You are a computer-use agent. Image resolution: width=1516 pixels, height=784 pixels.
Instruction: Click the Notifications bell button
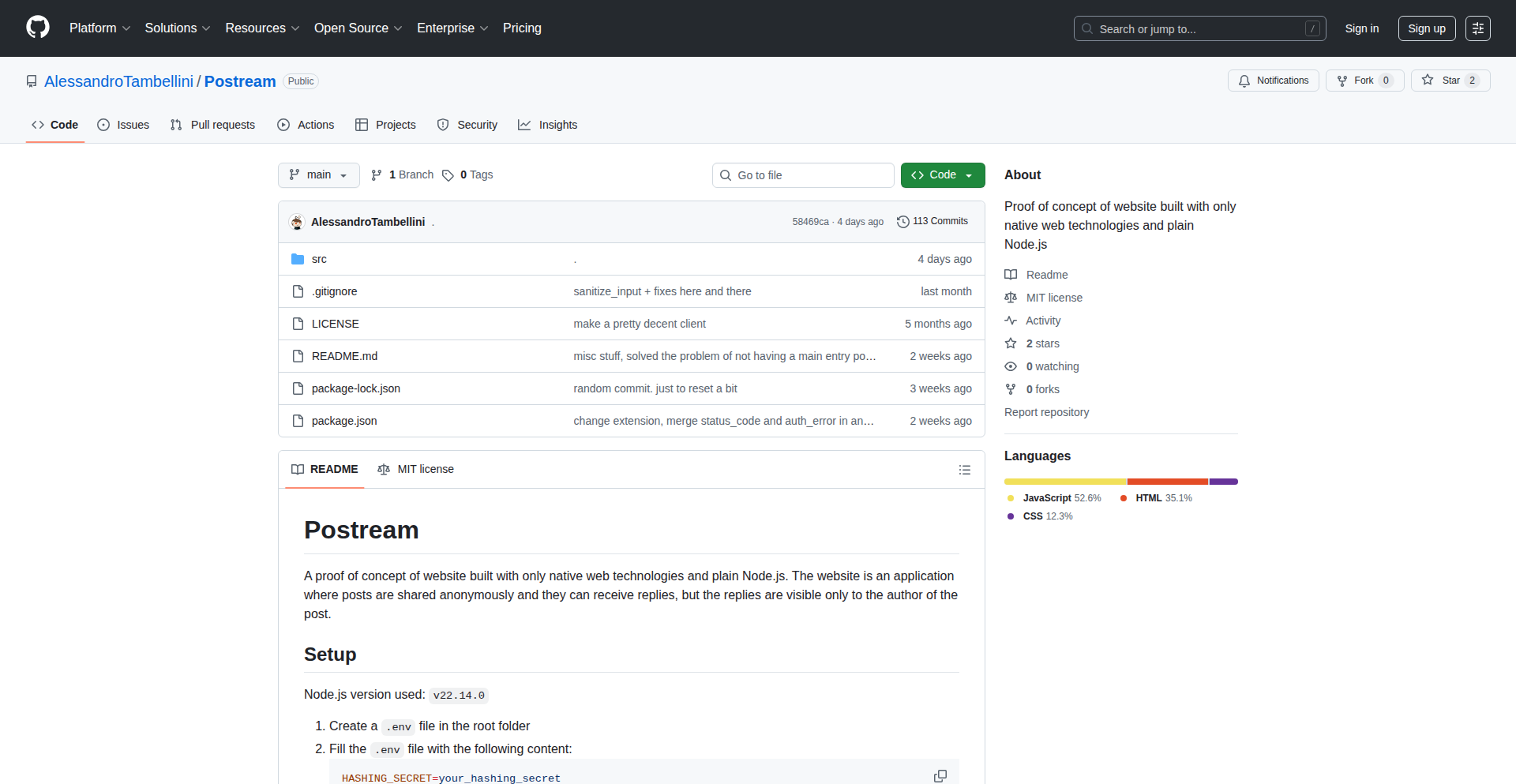1273,81
